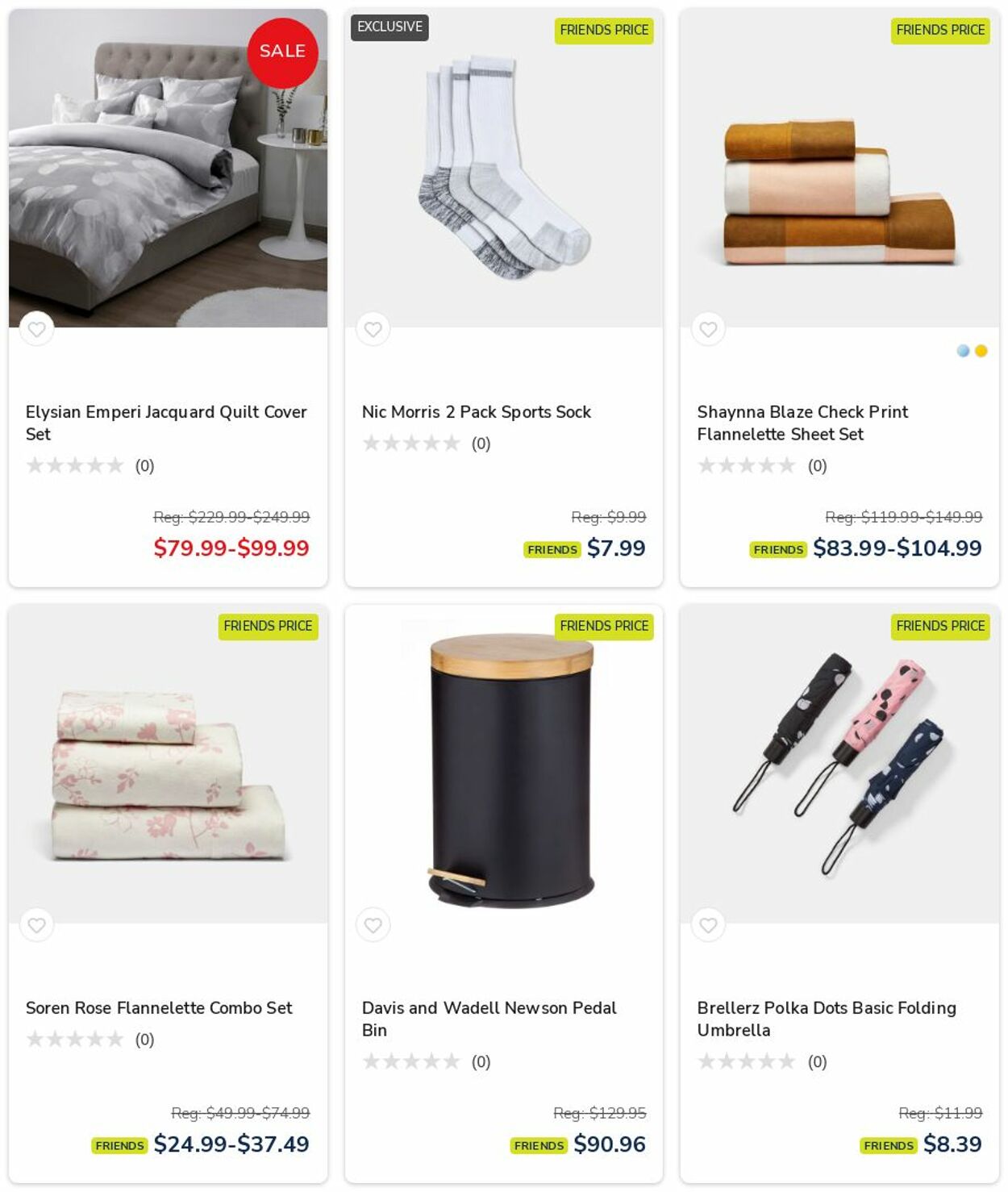Add Brellerz Folding Umbrella to wishlist

tap(708, 925)
